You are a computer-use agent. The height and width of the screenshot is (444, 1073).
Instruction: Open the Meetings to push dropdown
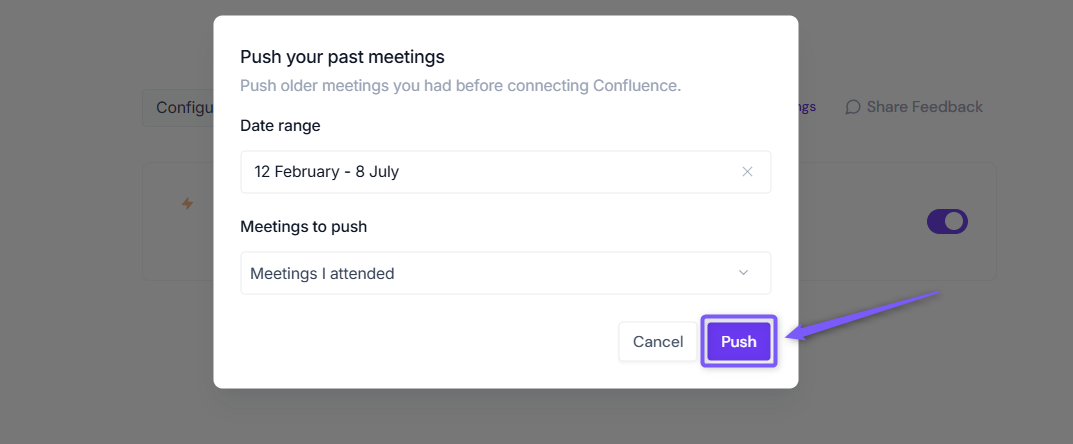tap(506, 273)
